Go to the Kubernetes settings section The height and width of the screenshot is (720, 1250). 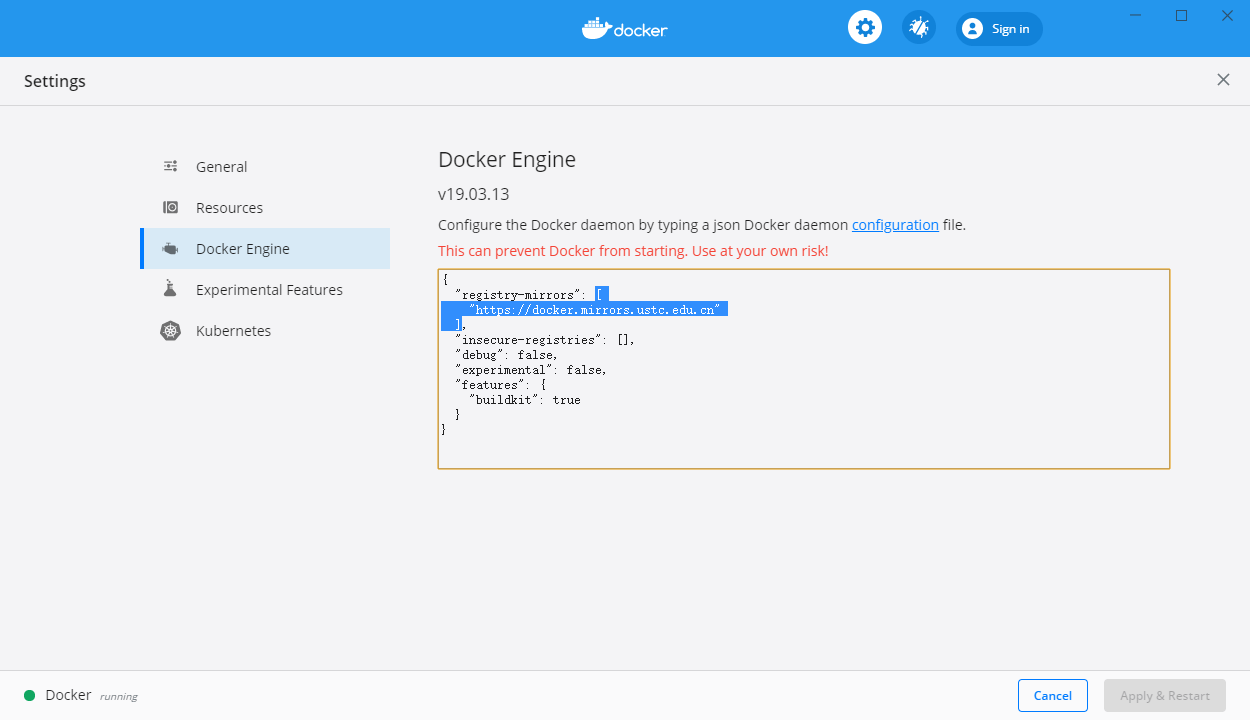tap(233, 331)
